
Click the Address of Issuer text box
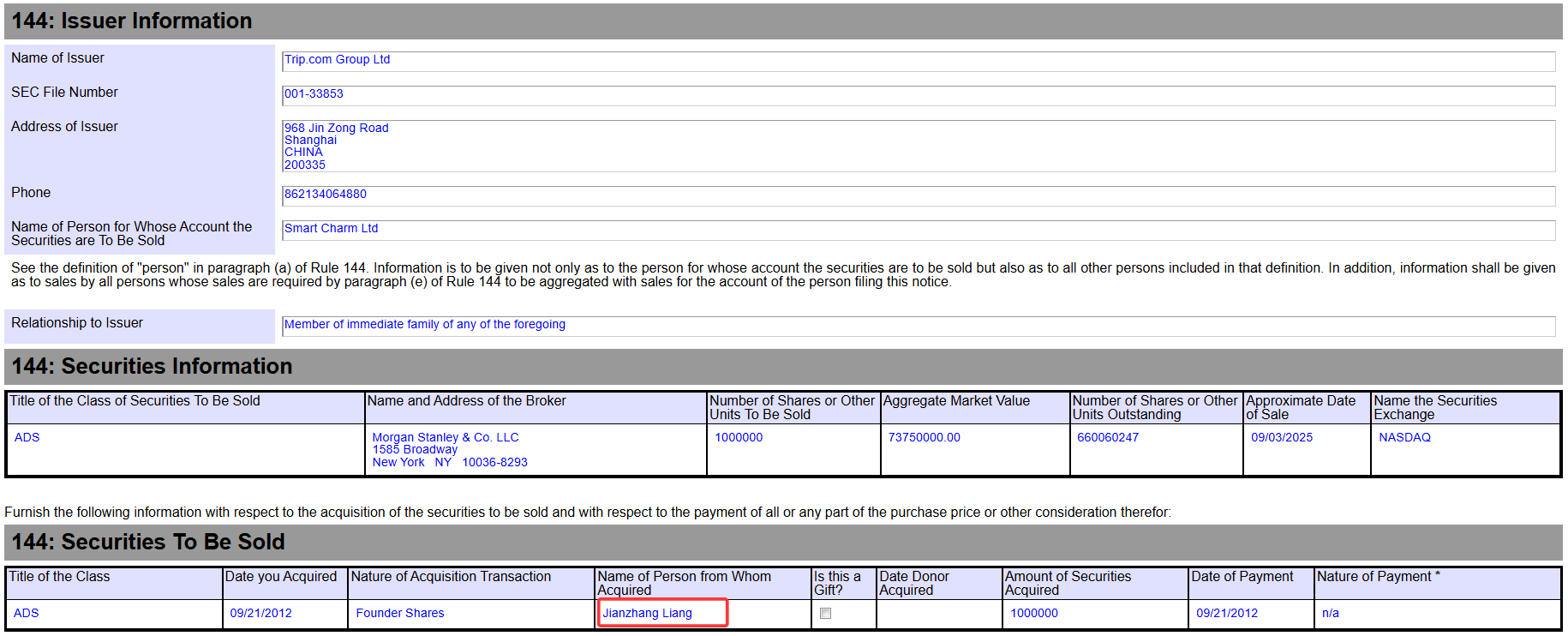coord(918,146)
